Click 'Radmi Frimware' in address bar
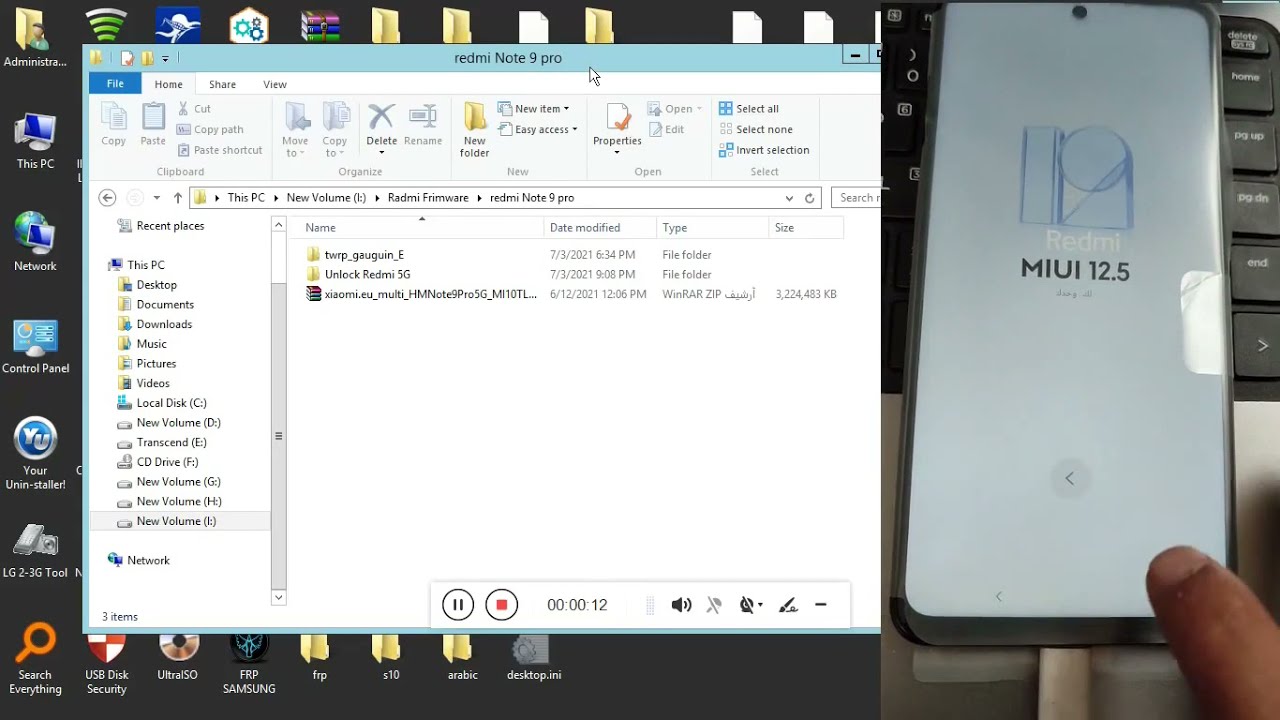The height and width of the screenshot is (720, 1280). [x=428, y=198]
